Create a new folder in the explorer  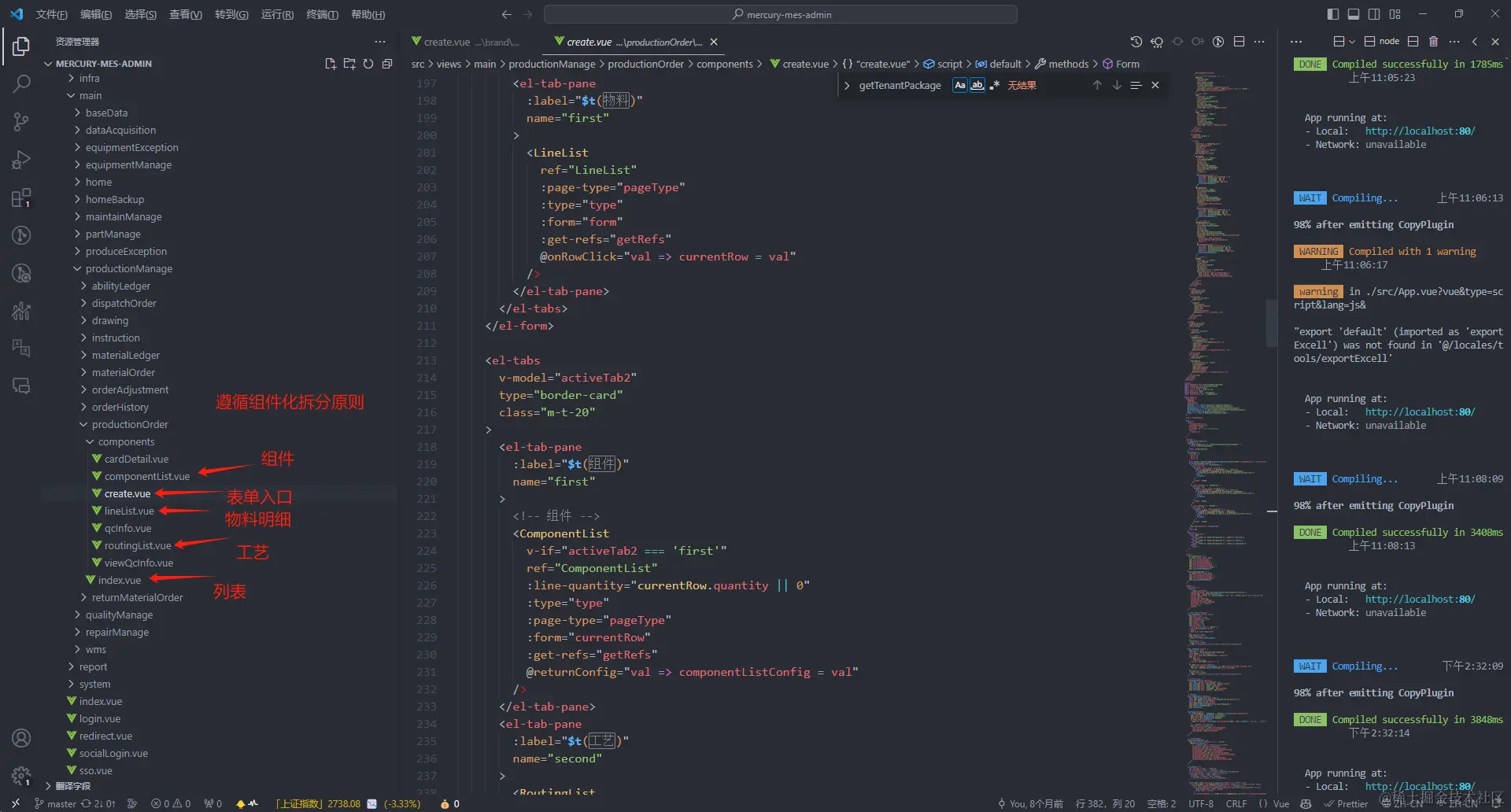click(x=349, y=64)
